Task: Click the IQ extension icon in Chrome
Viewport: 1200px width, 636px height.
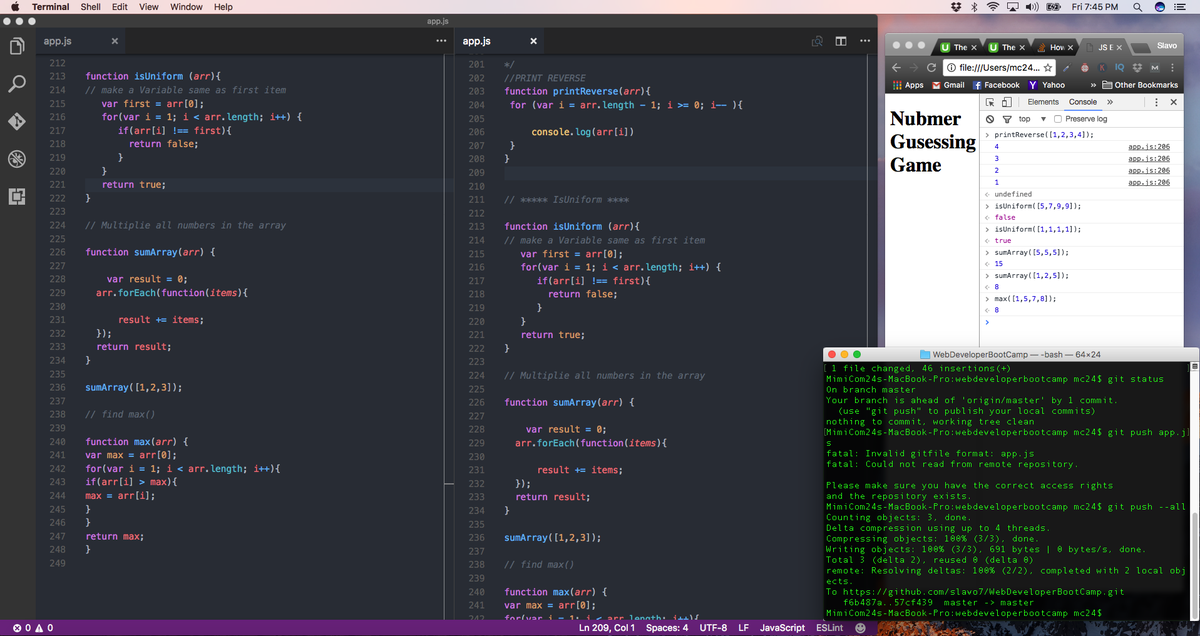Action: point(1121,67)
